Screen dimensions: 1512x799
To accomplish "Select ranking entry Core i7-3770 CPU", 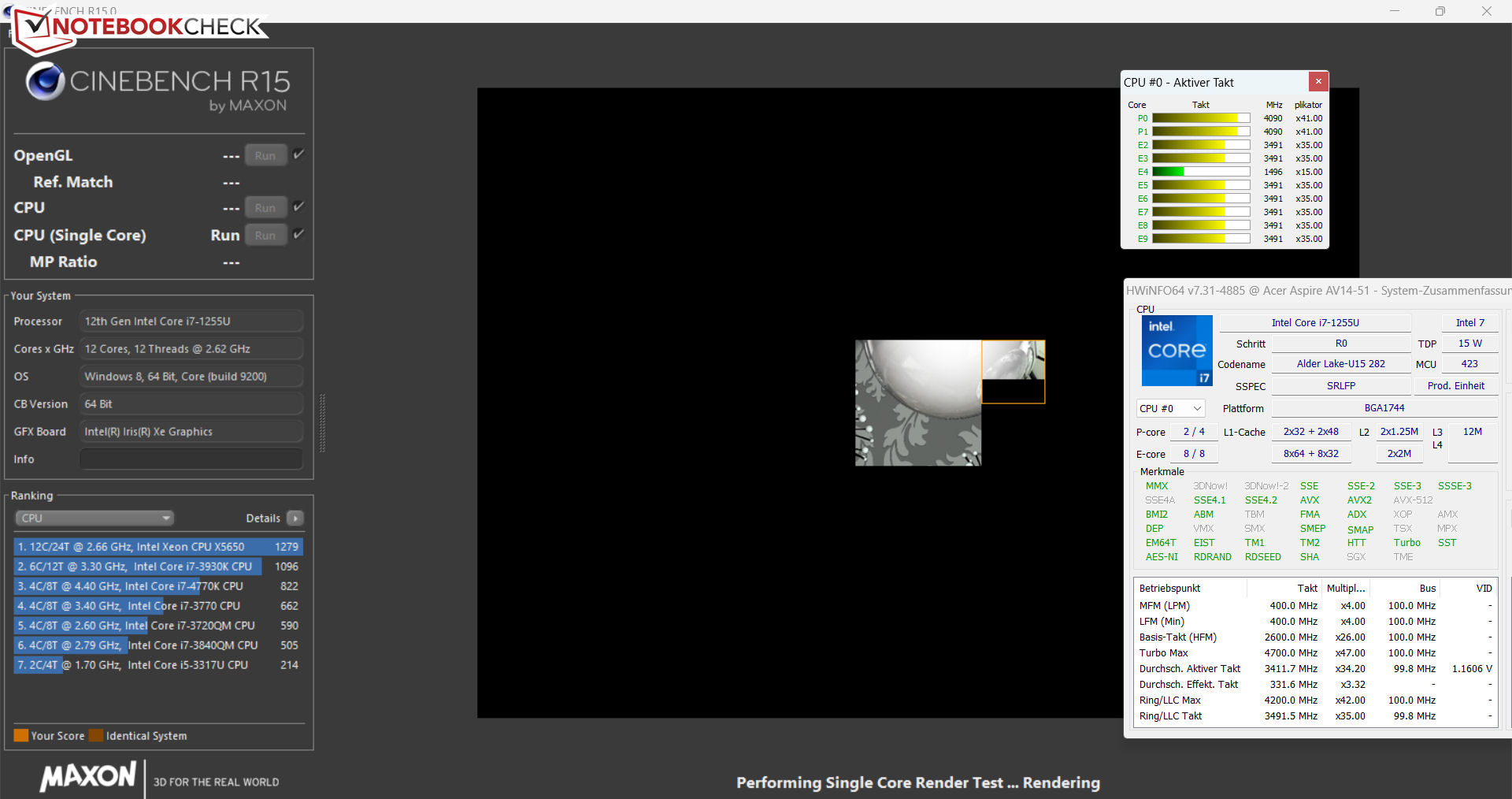I will click(x=158, y=605).
